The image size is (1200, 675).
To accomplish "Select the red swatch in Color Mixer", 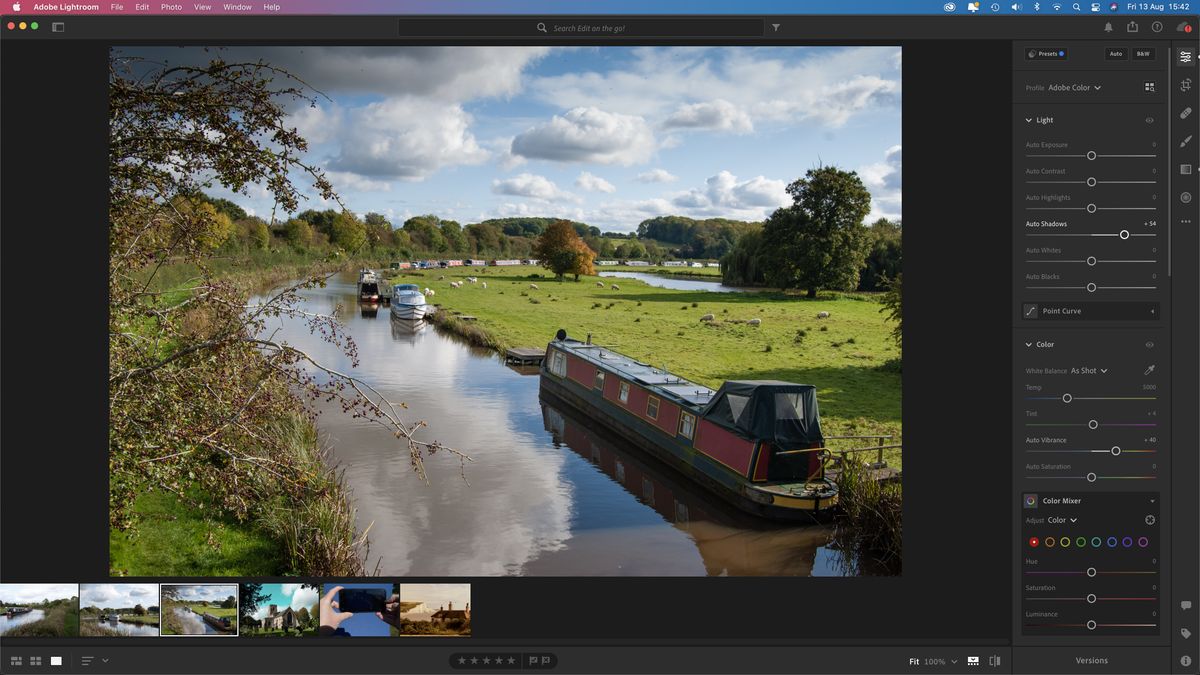I will [1034, 541].
